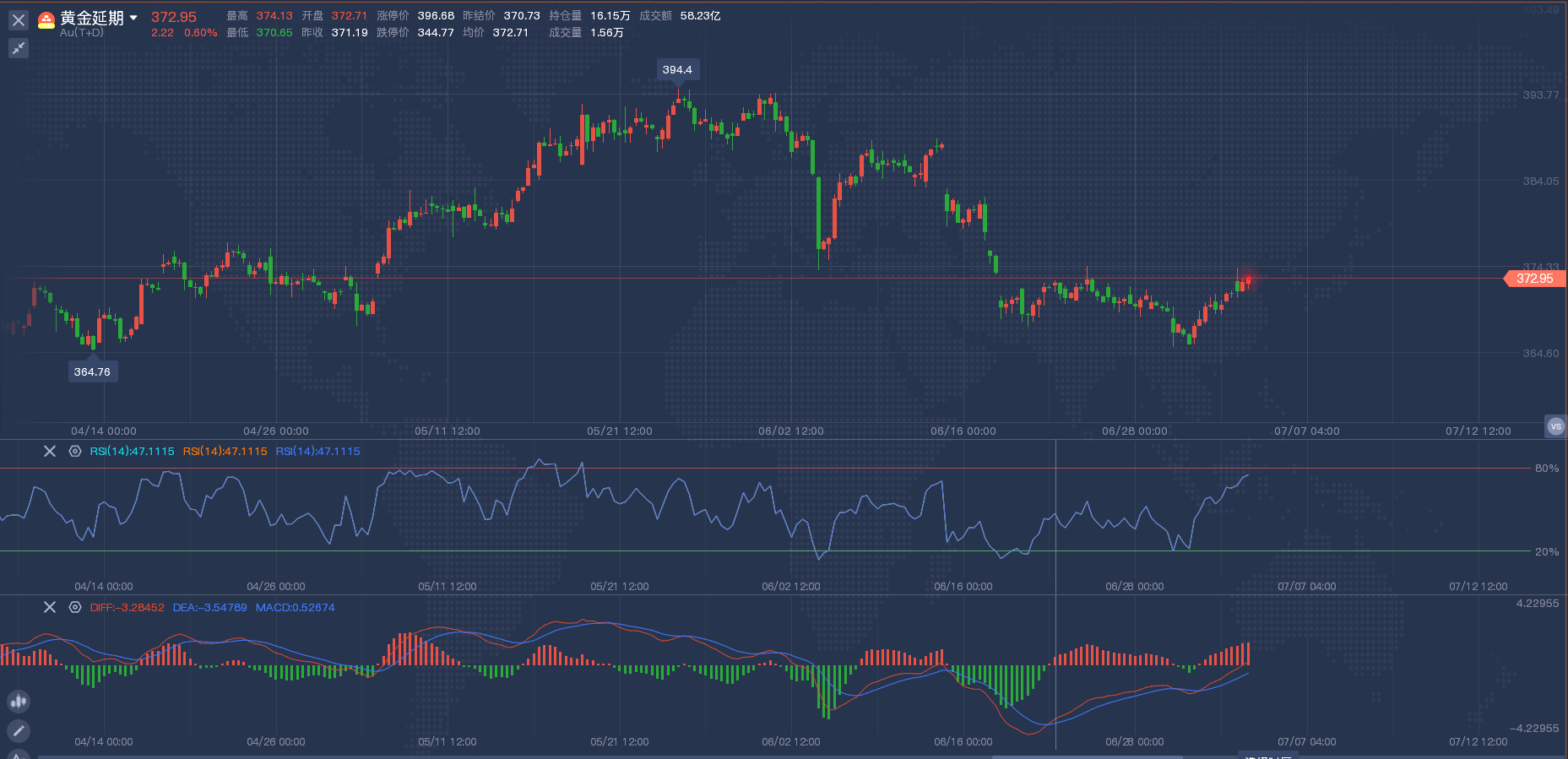Click the collapse fullscreen arrows icon
The image size is (1568, 759).
pyautogui.click(x=19, y=48)
